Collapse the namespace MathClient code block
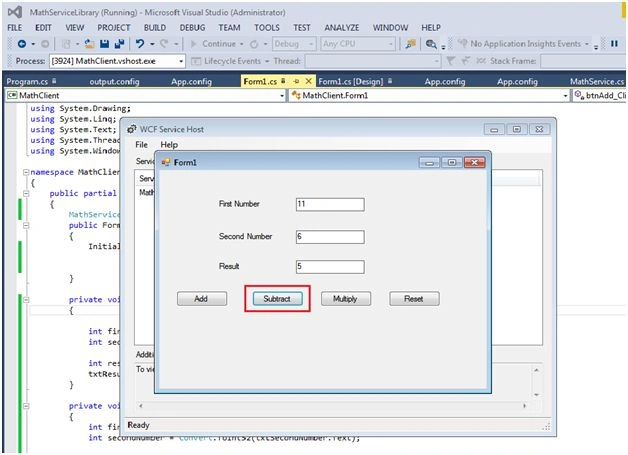Image resolution: width=628 pixels, height=455 pixels. 26,172
